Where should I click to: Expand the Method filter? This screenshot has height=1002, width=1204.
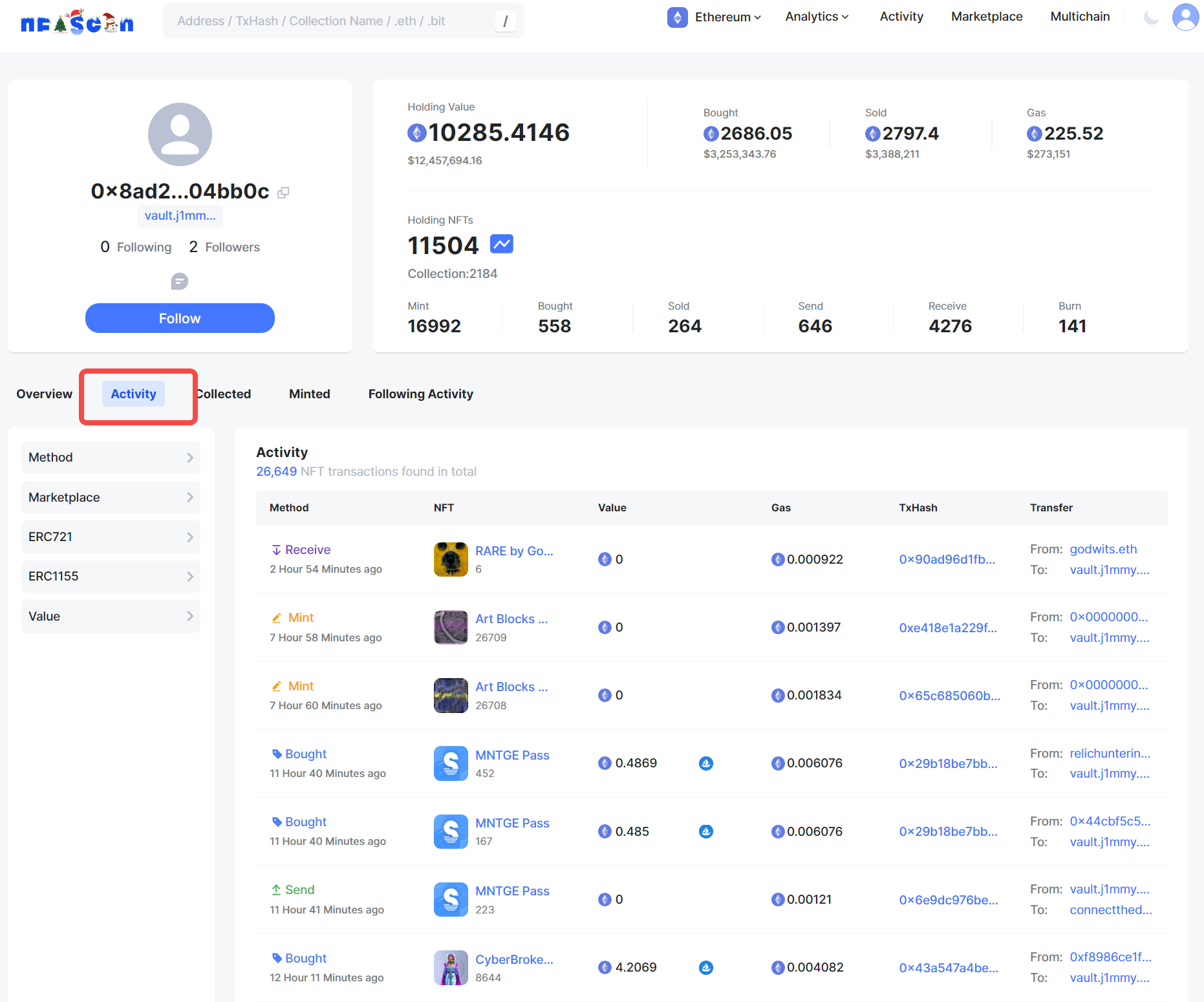pyautogui.click(x=111, y=458)
